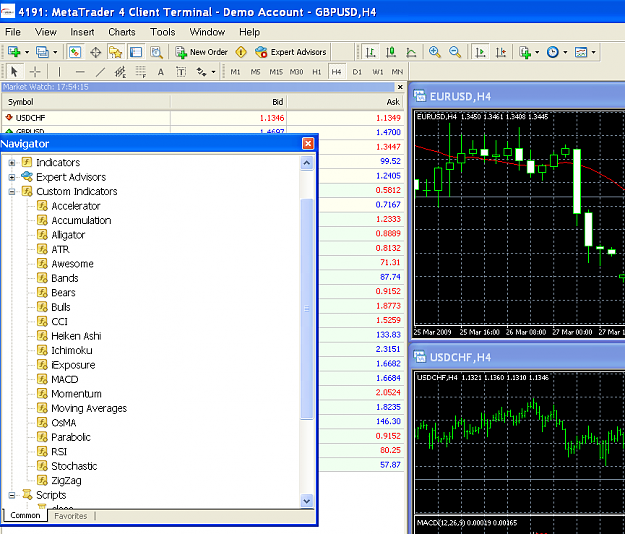The height and width of the screenshot is (534, 625).
Task: Open the New Chart dropdown arrow
Action: (x=27, y=52)
